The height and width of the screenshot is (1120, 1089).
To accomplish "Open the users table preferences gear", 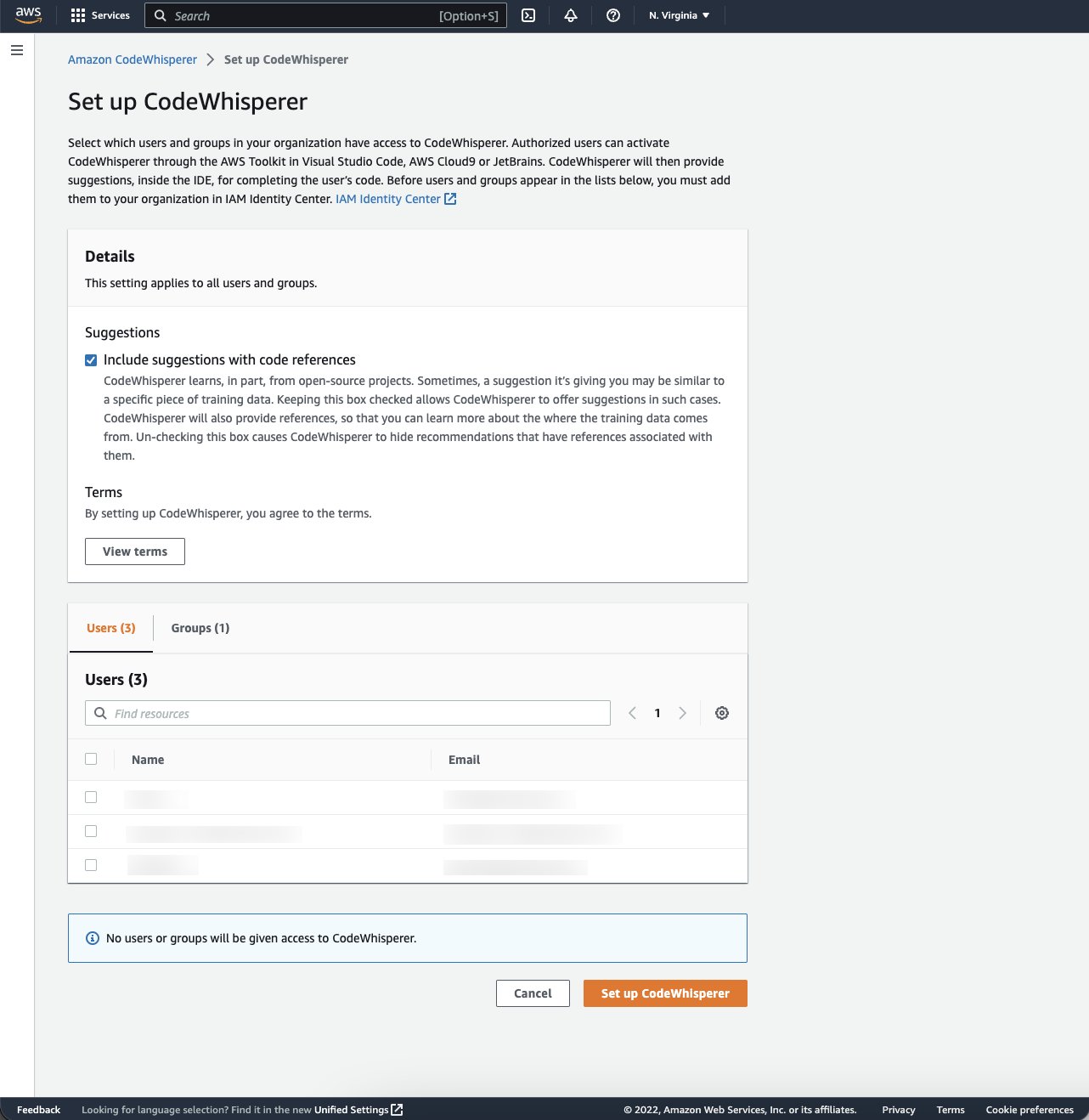I will click(x=722, y=713).
